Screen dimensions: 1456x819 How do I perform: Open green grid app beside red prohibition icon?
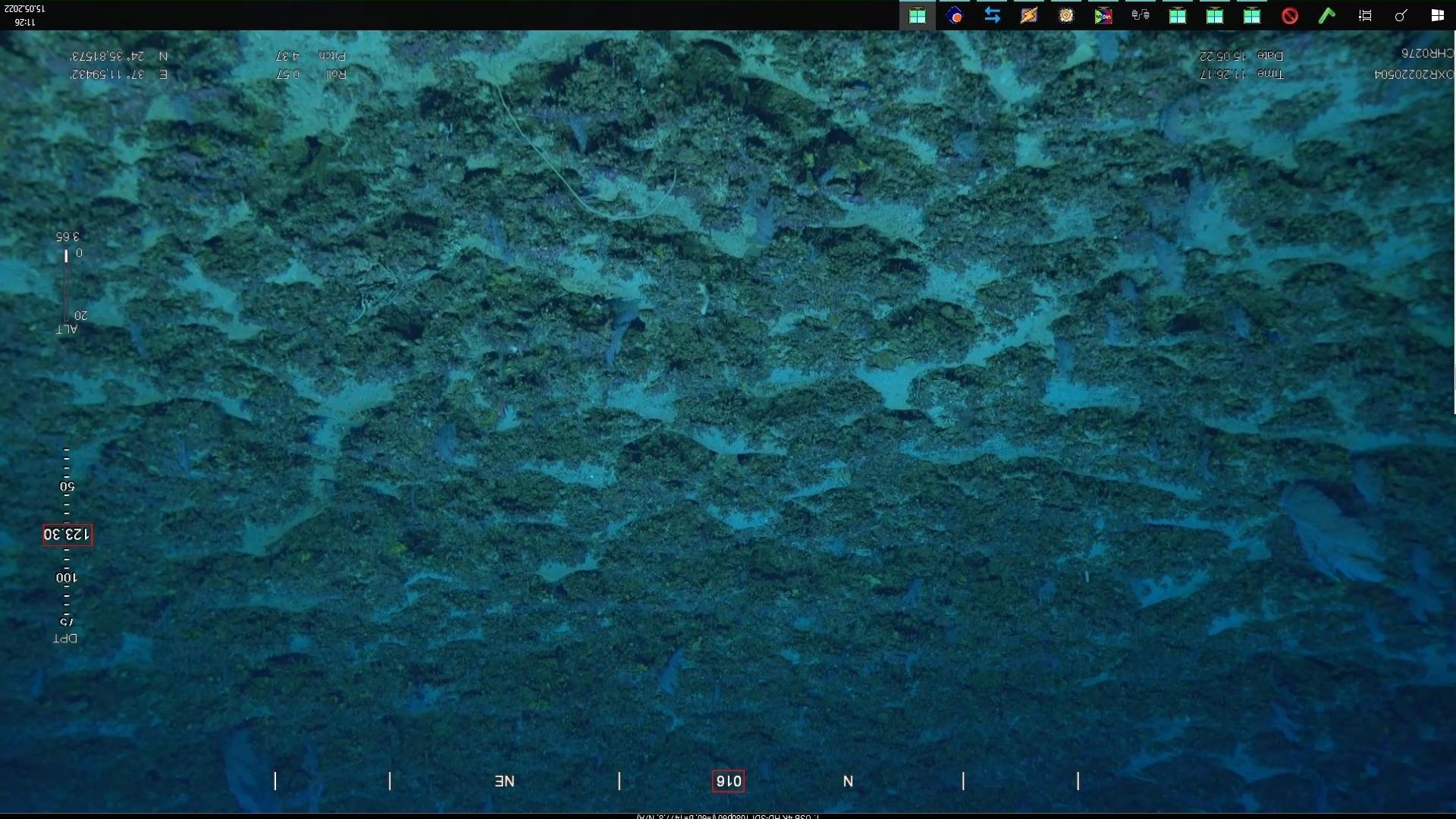[1252, 15]
